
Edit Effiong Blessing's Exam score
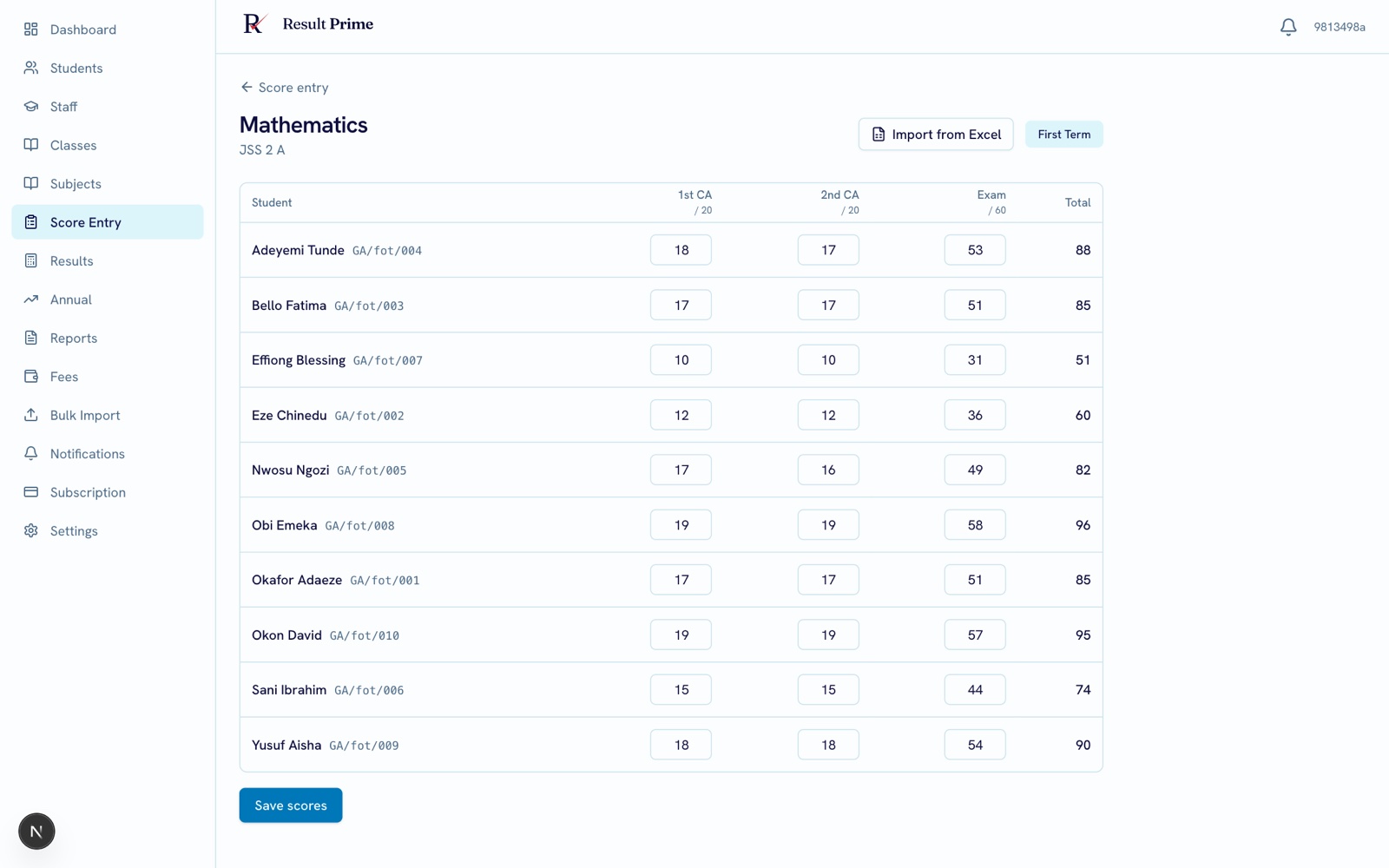pyautogui.click(x=975, y=359)
